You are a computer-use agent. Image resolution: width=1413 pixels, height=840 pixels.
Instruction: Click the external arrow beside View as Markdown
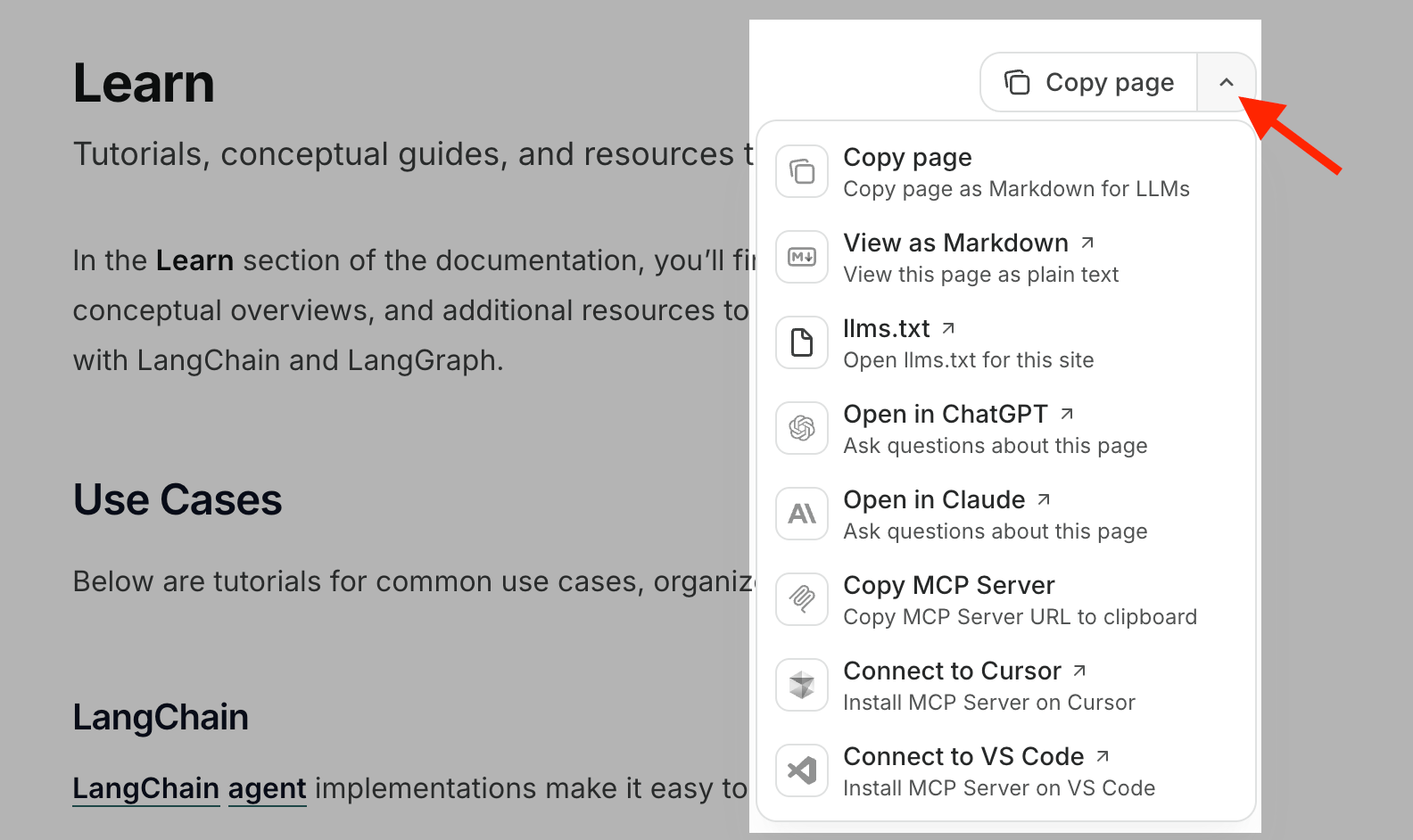(1087, 243)
